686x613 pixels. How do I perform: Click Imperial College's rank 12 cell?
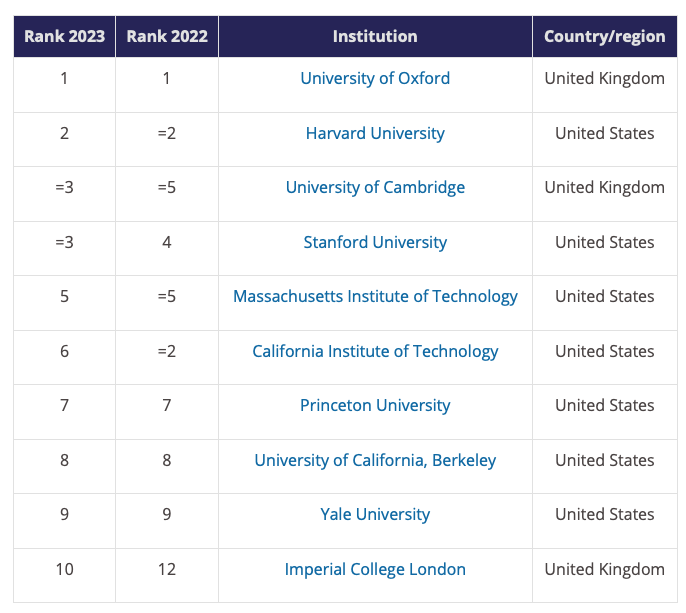[166, 569]
